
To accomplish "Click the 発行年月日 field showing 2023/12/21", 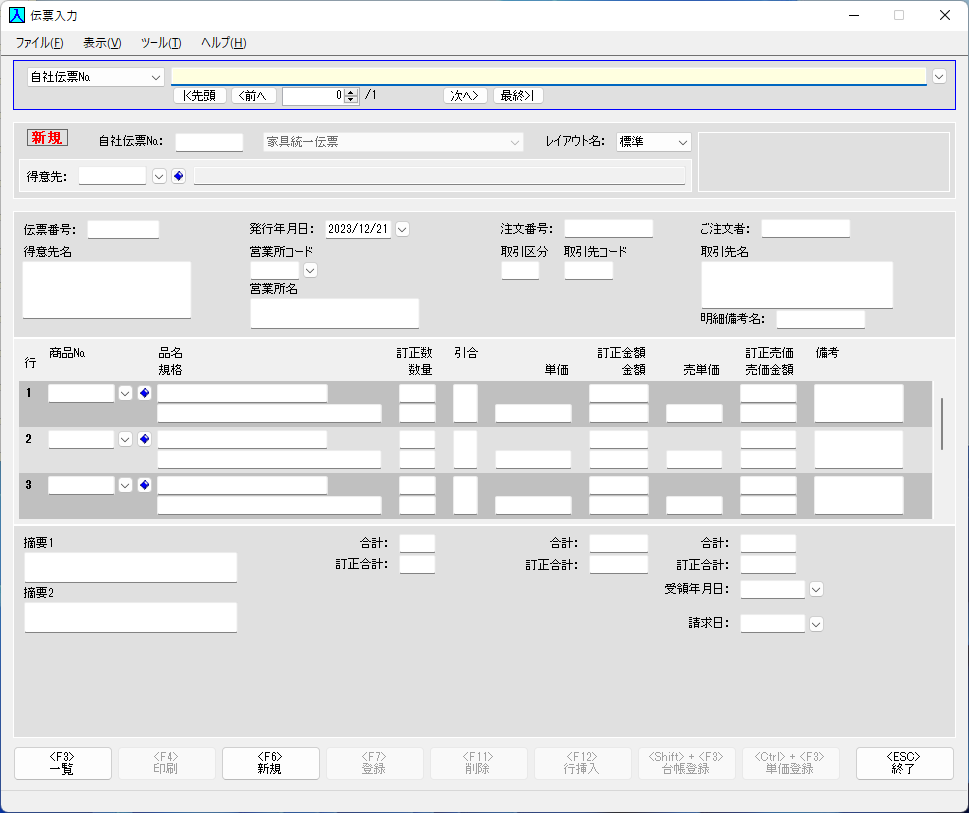I will pyautogui.click(x=358, y=229).
